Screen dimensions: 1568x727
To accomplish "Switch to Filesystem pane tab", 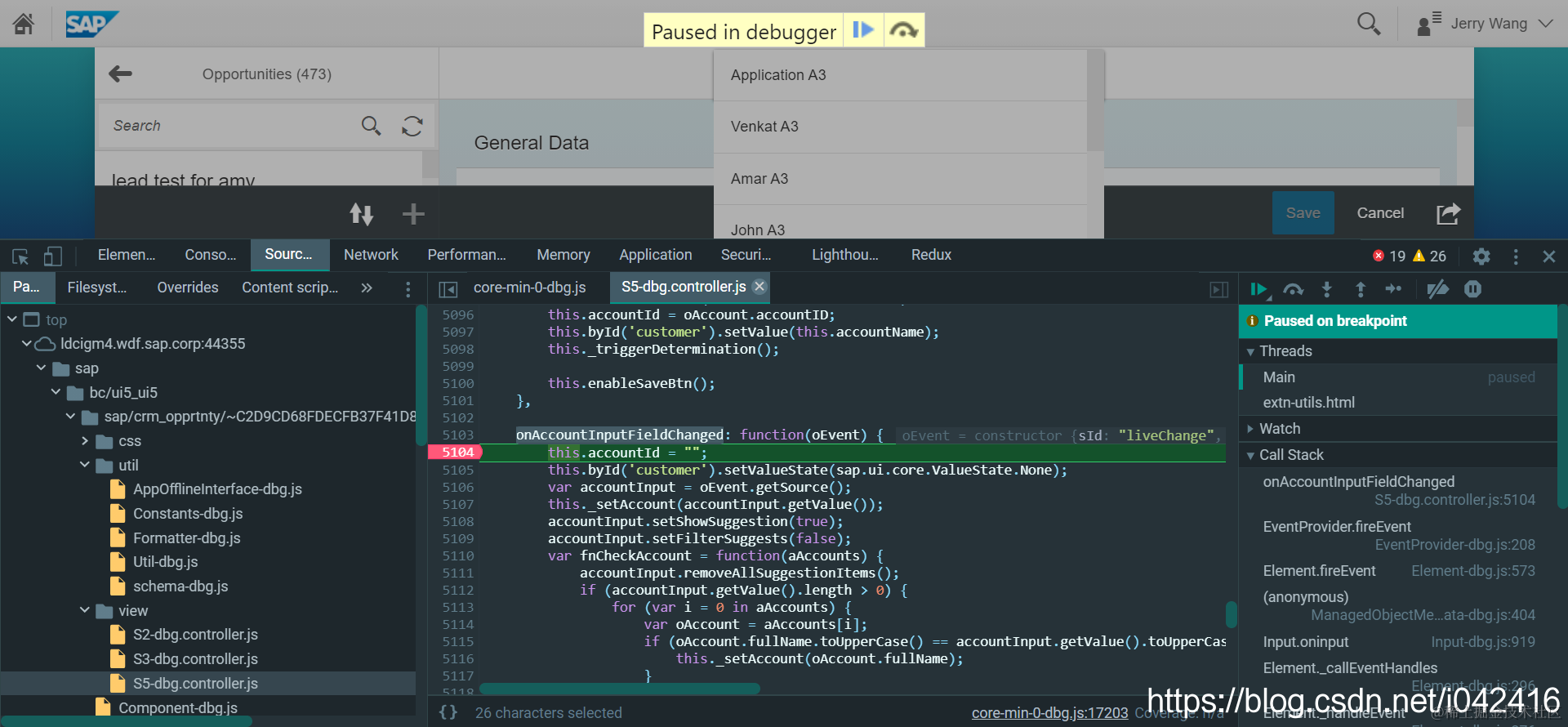I will click(x=97, y=288).
